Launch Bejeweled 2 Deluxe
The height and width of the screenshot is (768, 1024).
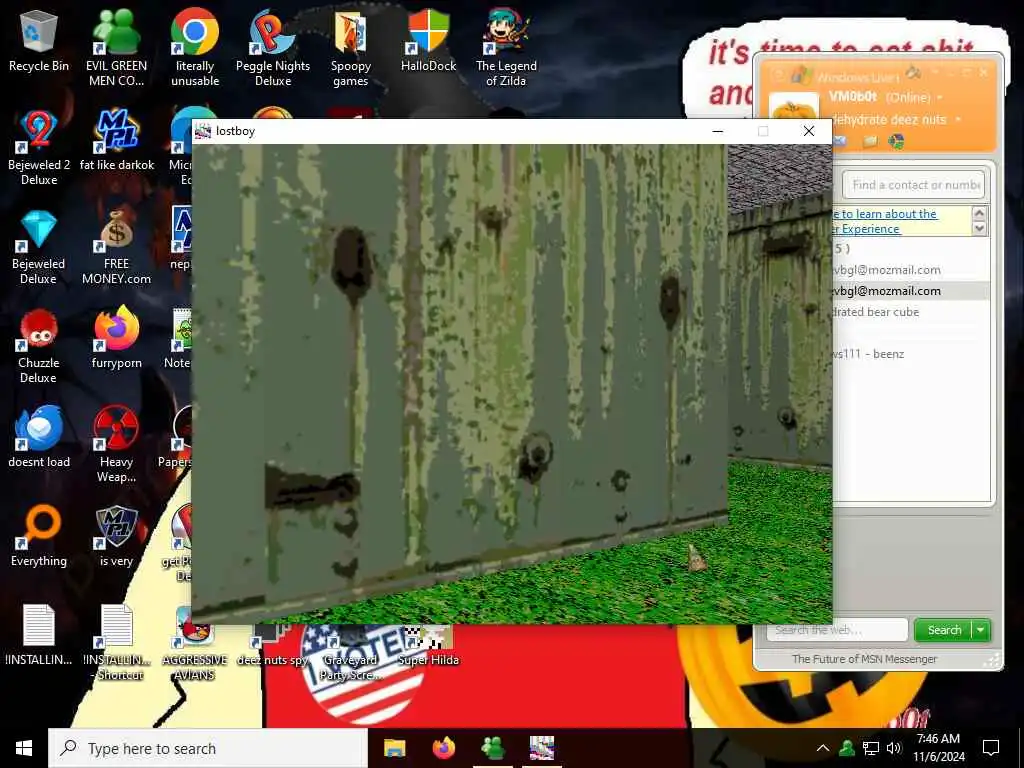(x=39, y=146)
